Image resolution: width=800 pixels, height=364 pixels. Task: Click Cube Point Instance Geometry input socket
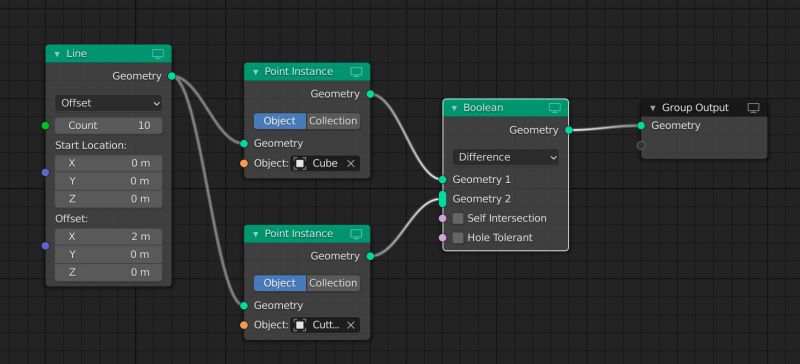point(244,143)
